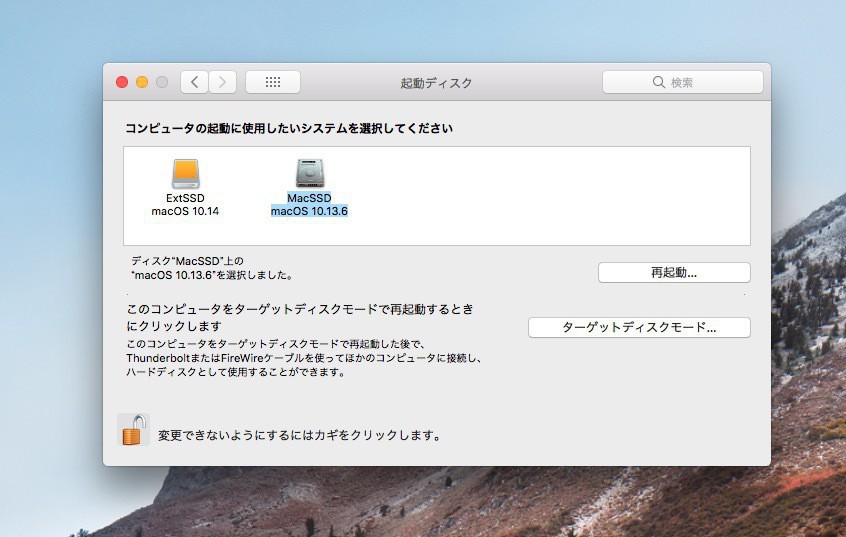Click the 再起動... restart button
This screenshot has height=537, width=846.
click(x=674, y=273)
